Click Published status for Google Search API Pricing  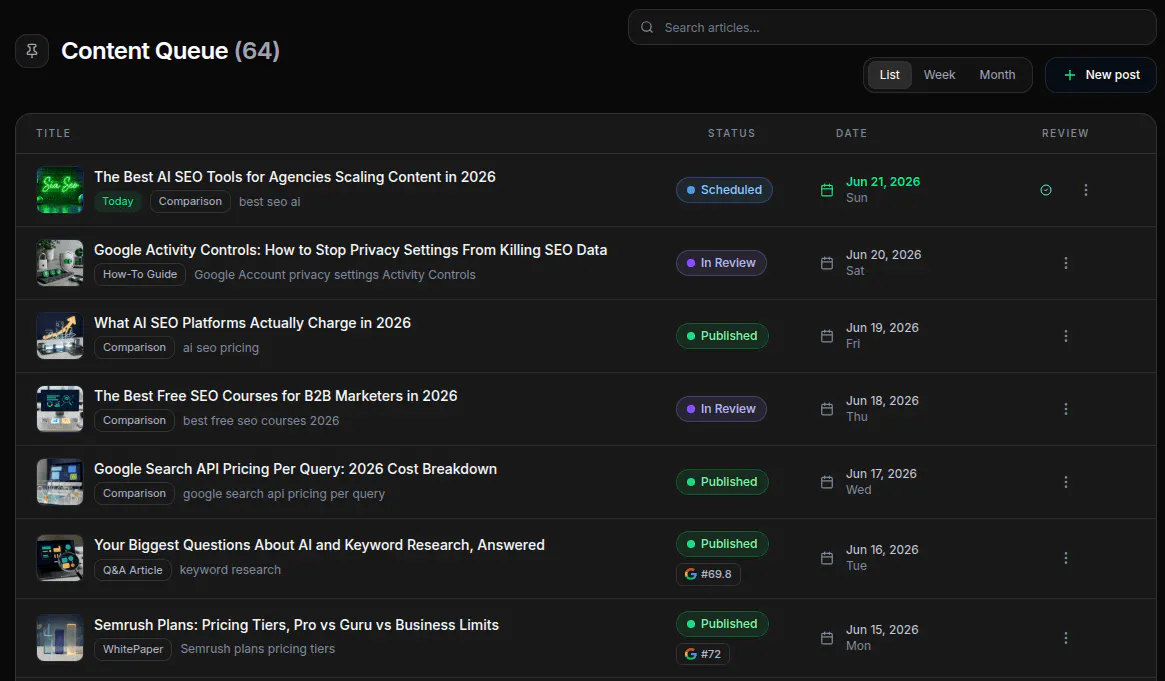pos(721,482)
